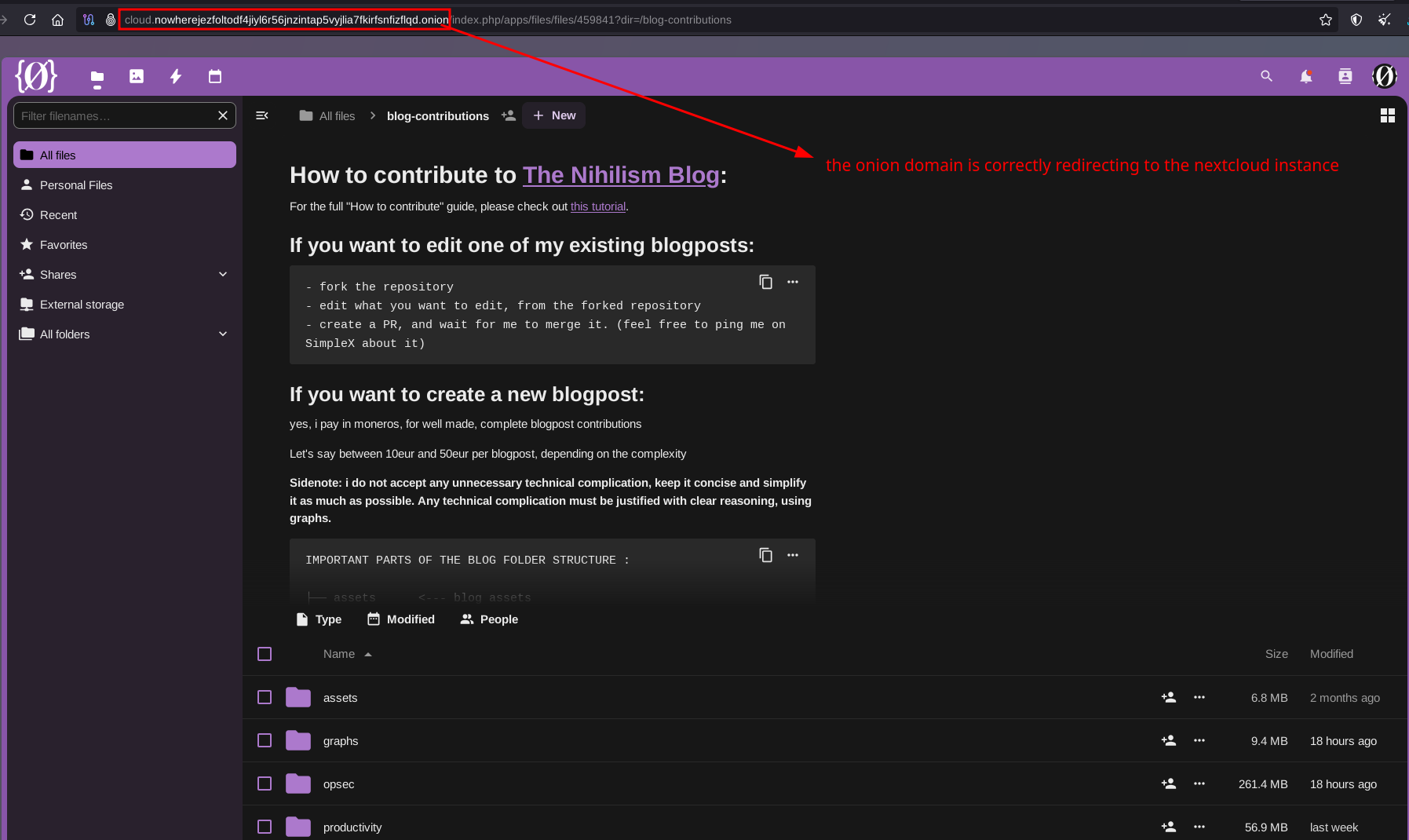
Task: Open actions menu for productivity folder
Action: point(1199,827)
